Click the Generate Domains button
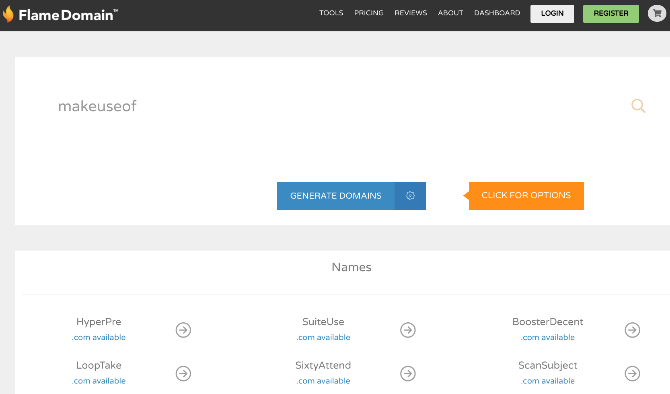The width and height of the screenshot is (670, 394). coord(336,196)
